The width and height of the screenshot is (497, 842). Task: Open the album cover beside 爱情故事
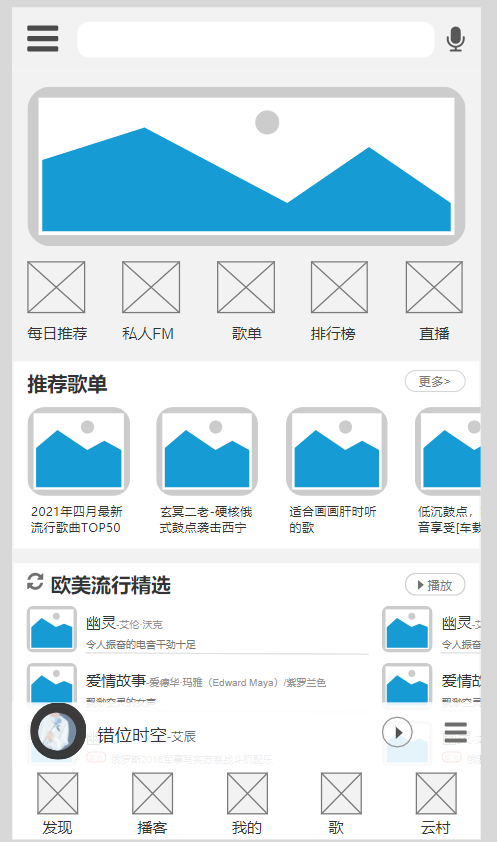(52, 685)
